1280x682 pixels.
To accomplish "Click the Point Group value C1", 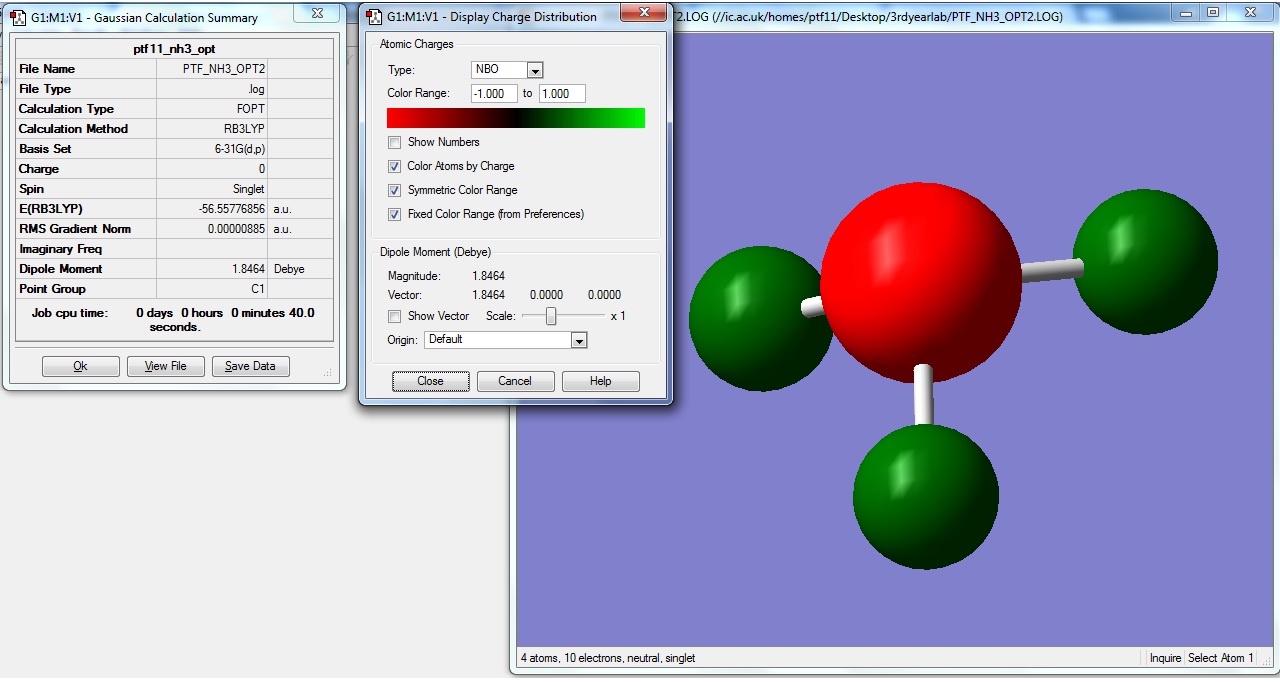I will point(258,289).
